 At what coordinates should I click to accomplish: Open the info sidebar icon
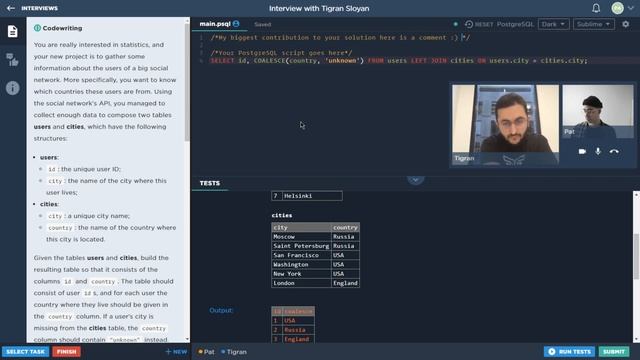(x=13, y=88)
